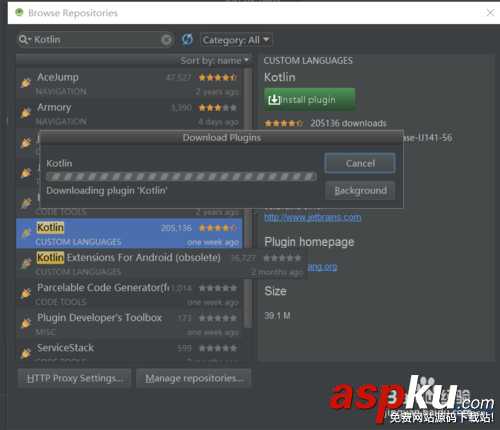Viewport: 500px width, 430px height.
Task: Select Kotlin Extensions For Android entry
Action: [x=161, y=264]
